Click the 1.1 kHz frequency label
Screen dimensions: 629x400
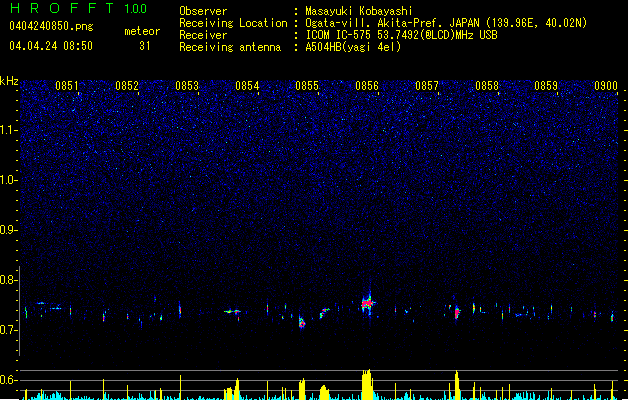(9, 130)
